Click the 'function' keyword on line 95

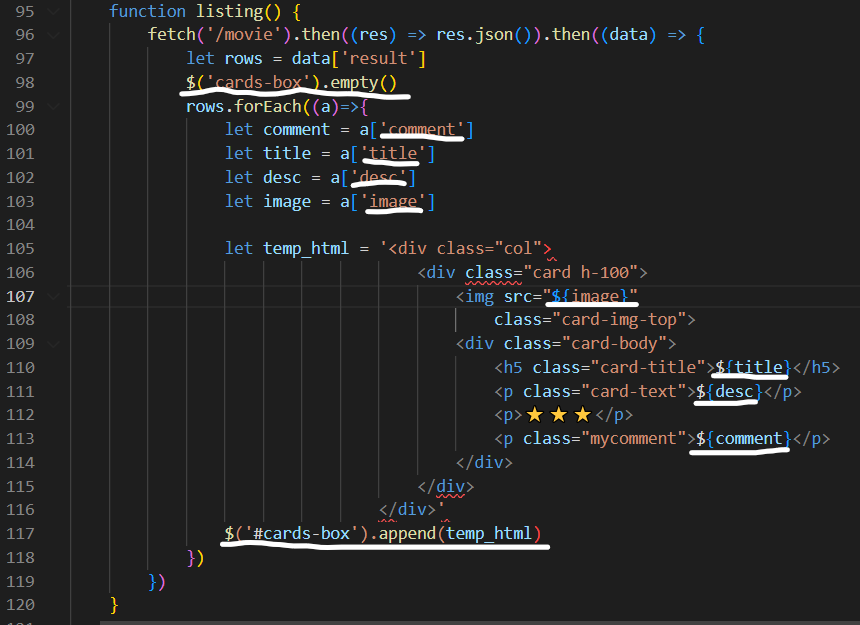148,12
